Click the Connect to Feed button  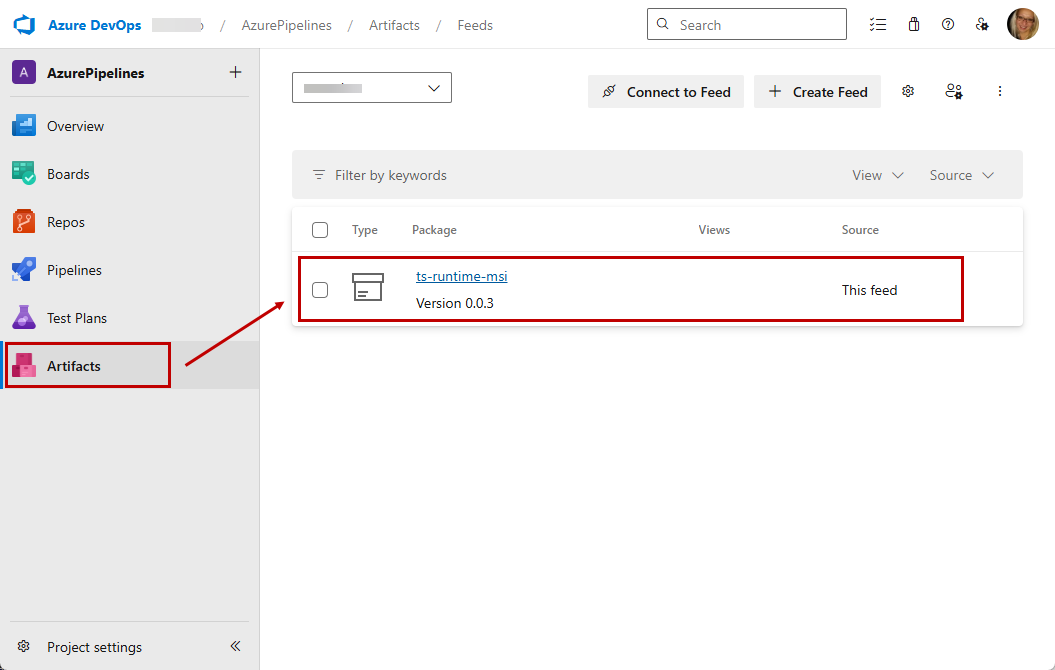click(x=665, y=91)
